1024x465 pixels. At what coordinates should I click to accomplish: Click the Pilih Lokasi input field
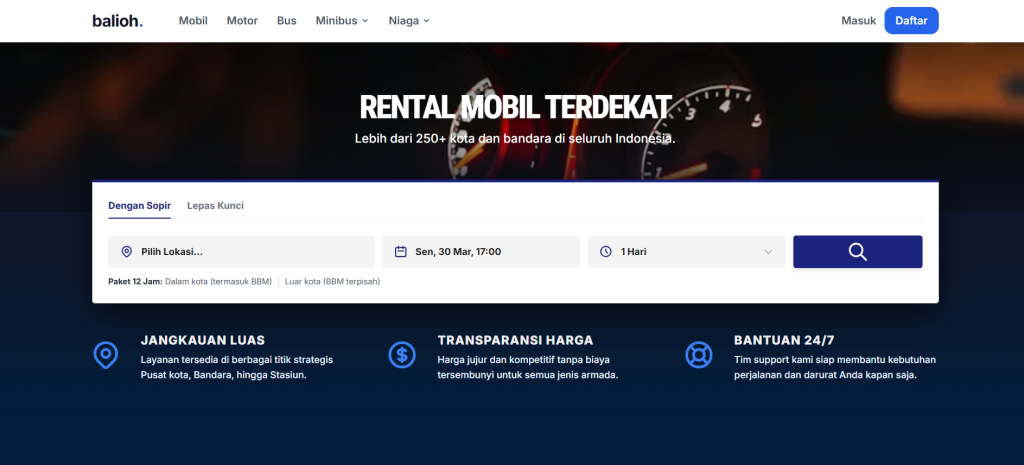(250, 252)
